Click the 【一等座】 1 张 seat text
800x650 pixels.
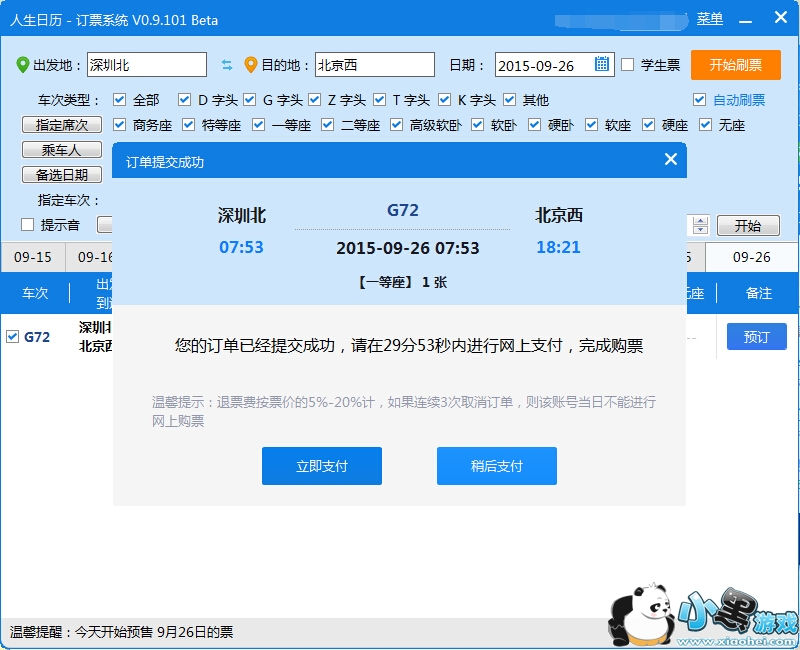point(403,282)
